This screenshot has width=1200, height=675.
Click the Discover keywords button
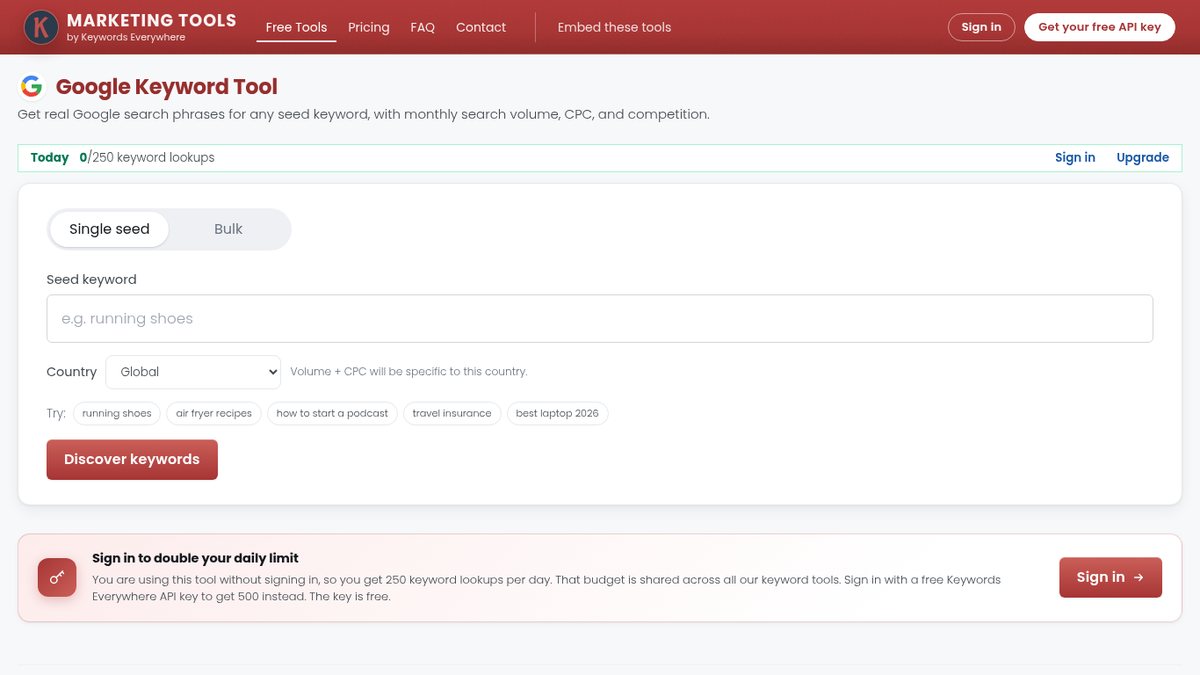(132, 460)
